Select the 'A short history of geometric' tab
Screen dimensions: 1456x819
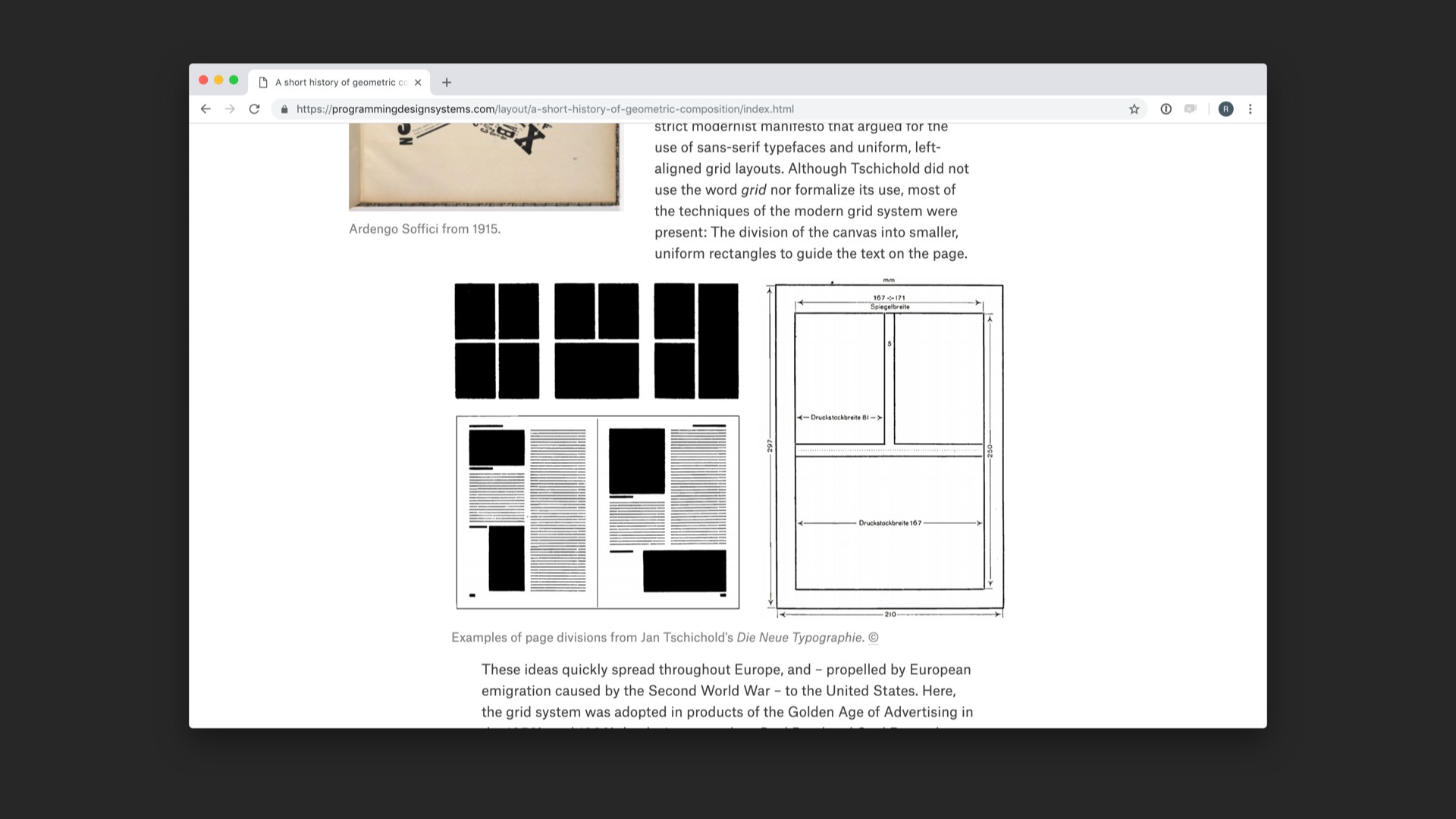(x=339, y=82)
